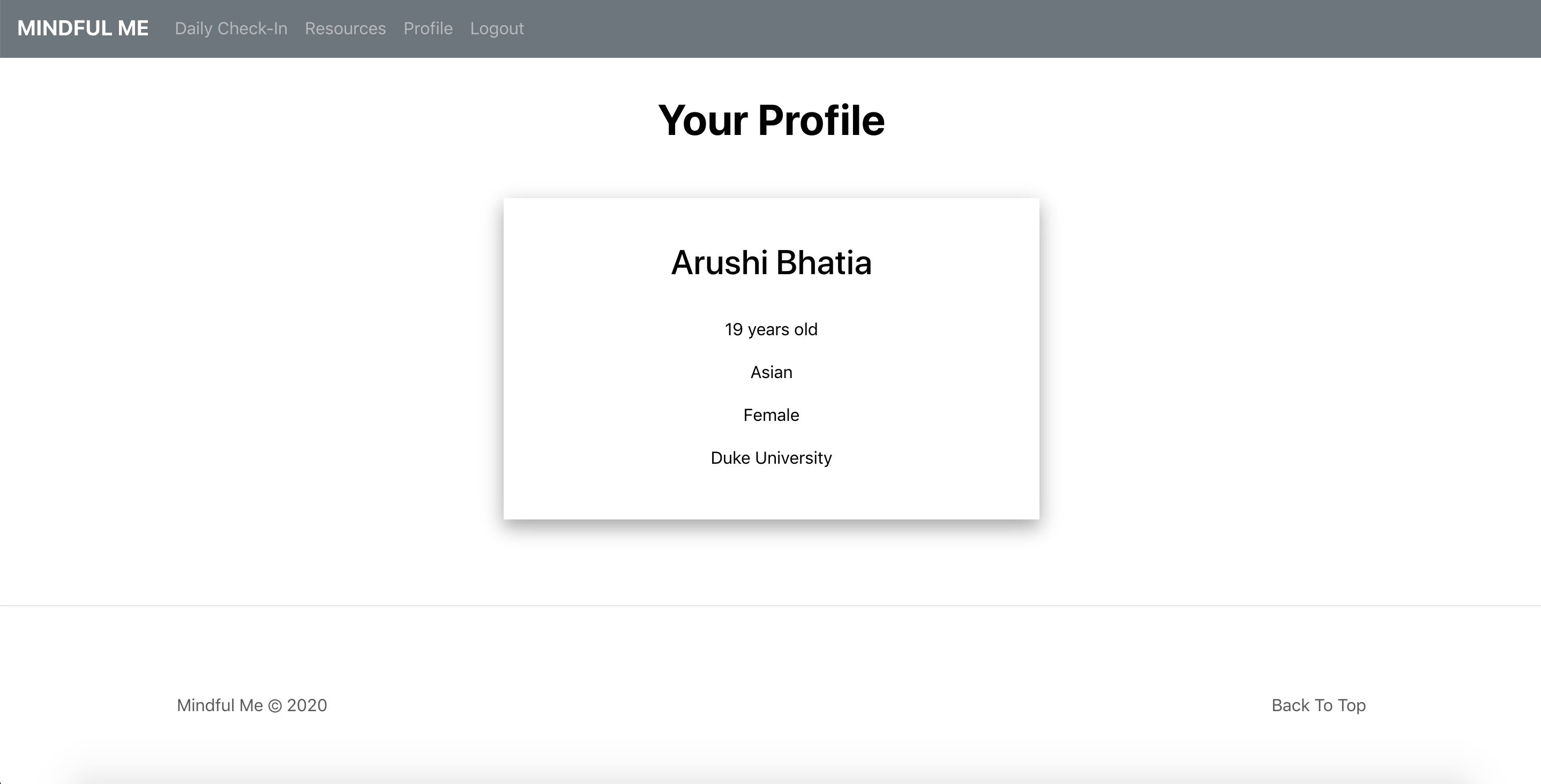Click the Your Profile heading
Image resolution: width=1541 pixels, height=784 pixels.
771,120
